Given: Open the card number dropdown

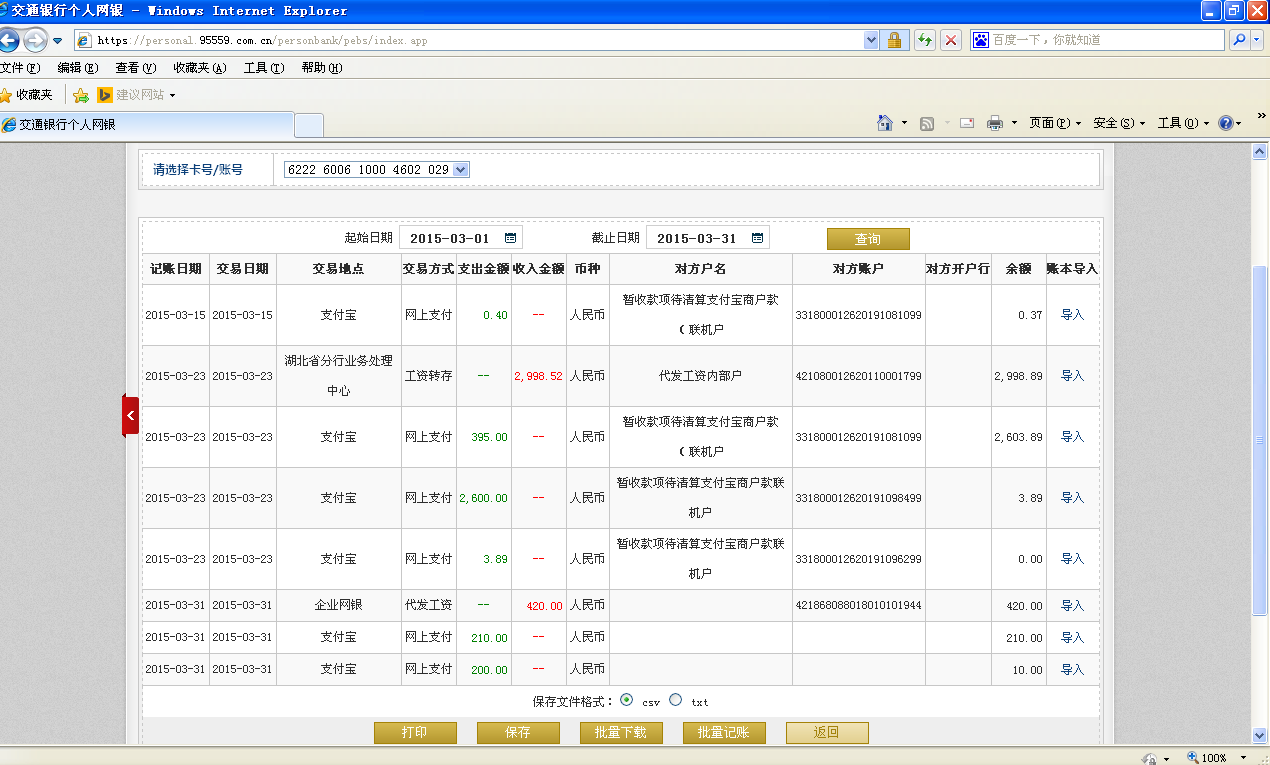Looking at the screenshot, I should tap(460, 170).
